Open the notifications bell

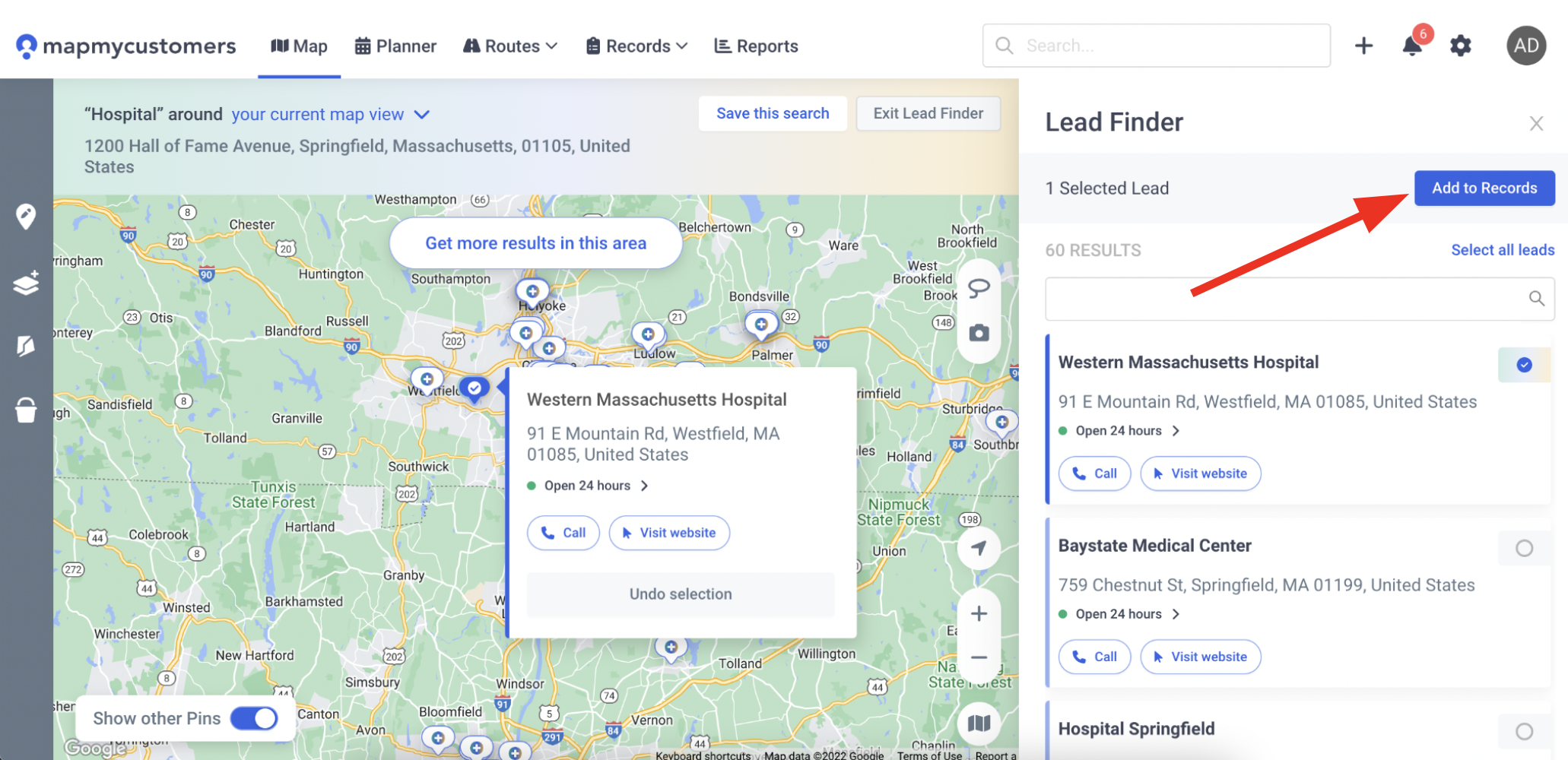click(1412, 46)
